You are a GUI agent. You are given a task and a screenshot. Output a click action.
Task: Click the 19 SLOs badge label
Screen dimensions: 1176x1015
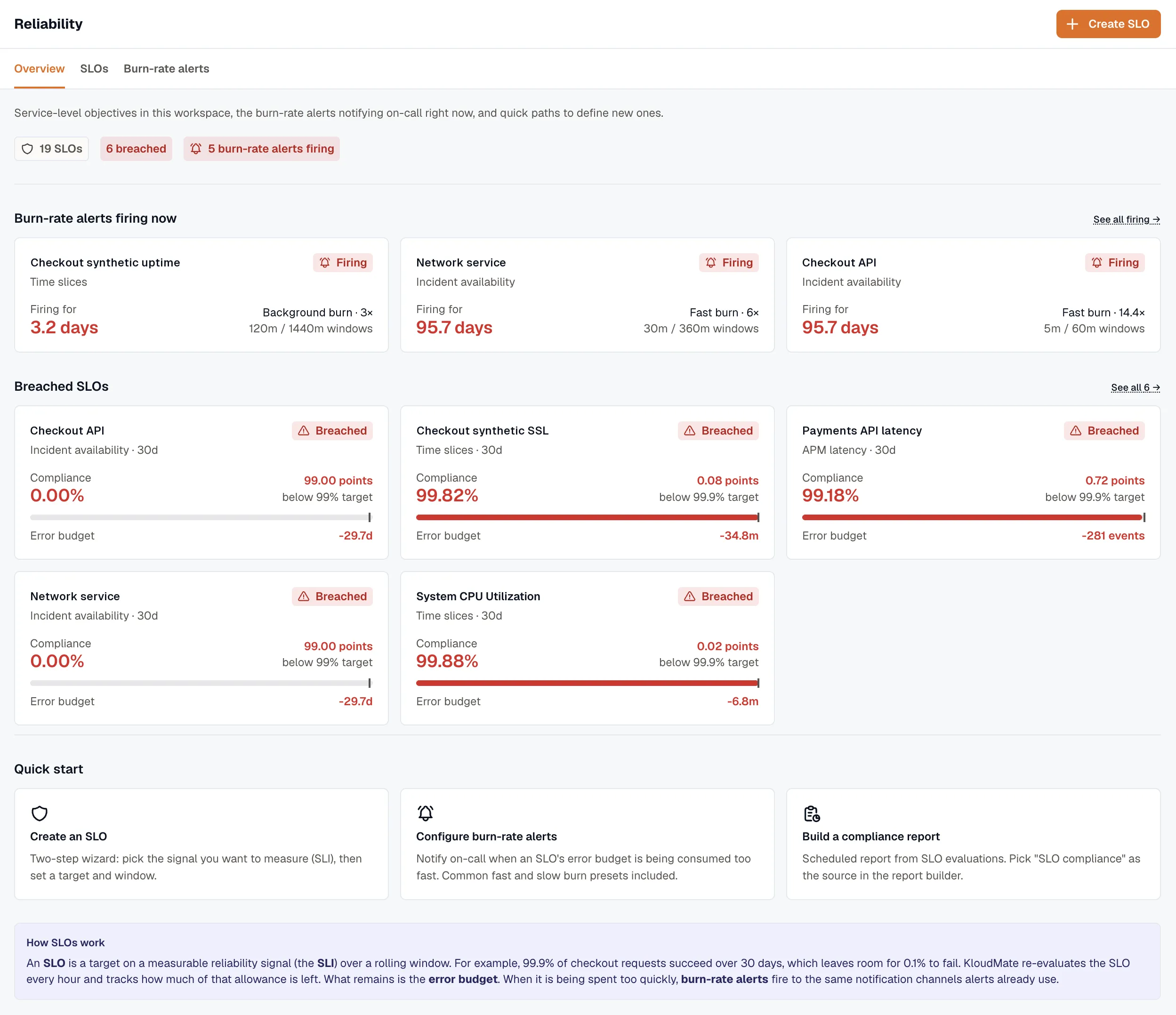pos(61,149)
